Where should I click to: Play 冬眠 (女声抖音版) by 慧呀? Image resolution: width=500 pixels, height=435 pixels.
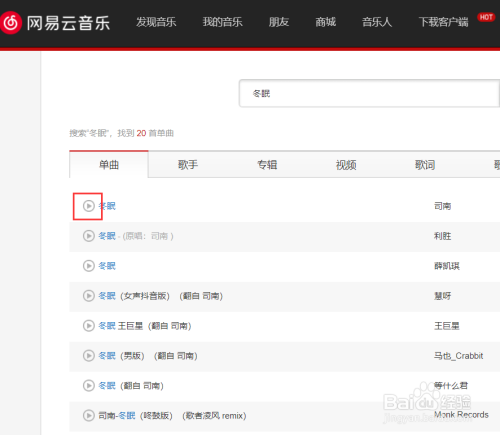(89, 296)
